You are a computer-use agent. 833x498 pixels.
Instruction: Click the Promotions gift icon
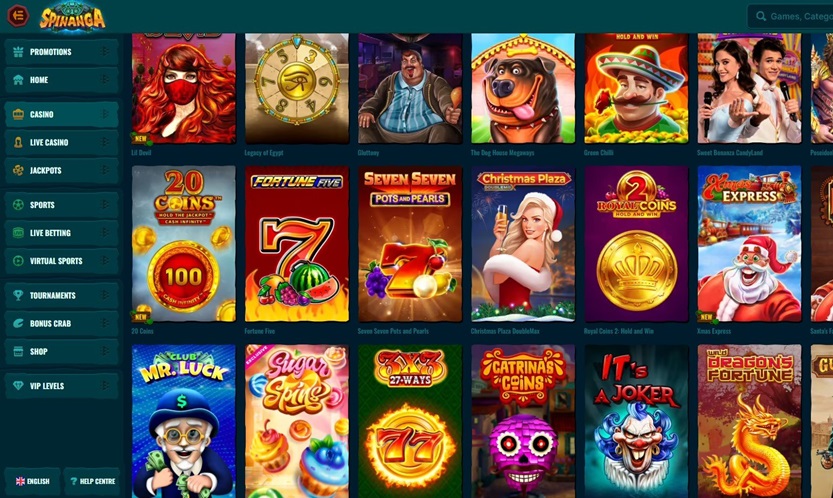point(18,52)
